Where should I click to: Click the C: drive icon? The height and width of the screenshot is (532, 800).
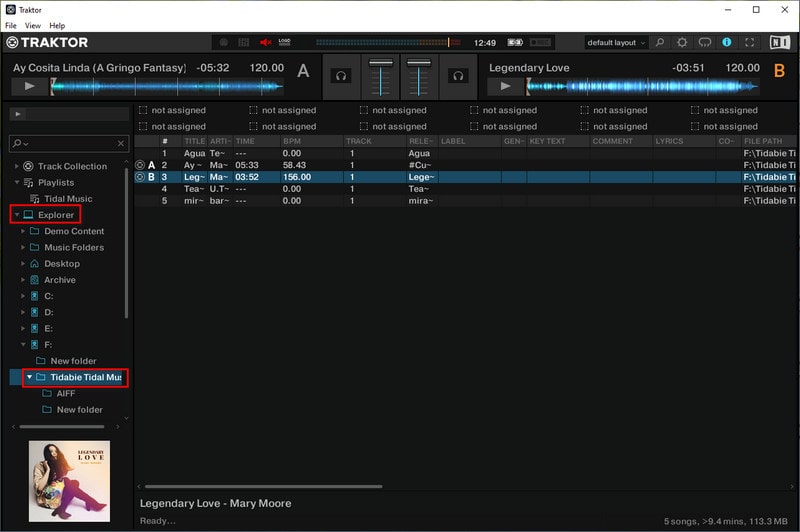pyautogui.click(x=34, y=296)
